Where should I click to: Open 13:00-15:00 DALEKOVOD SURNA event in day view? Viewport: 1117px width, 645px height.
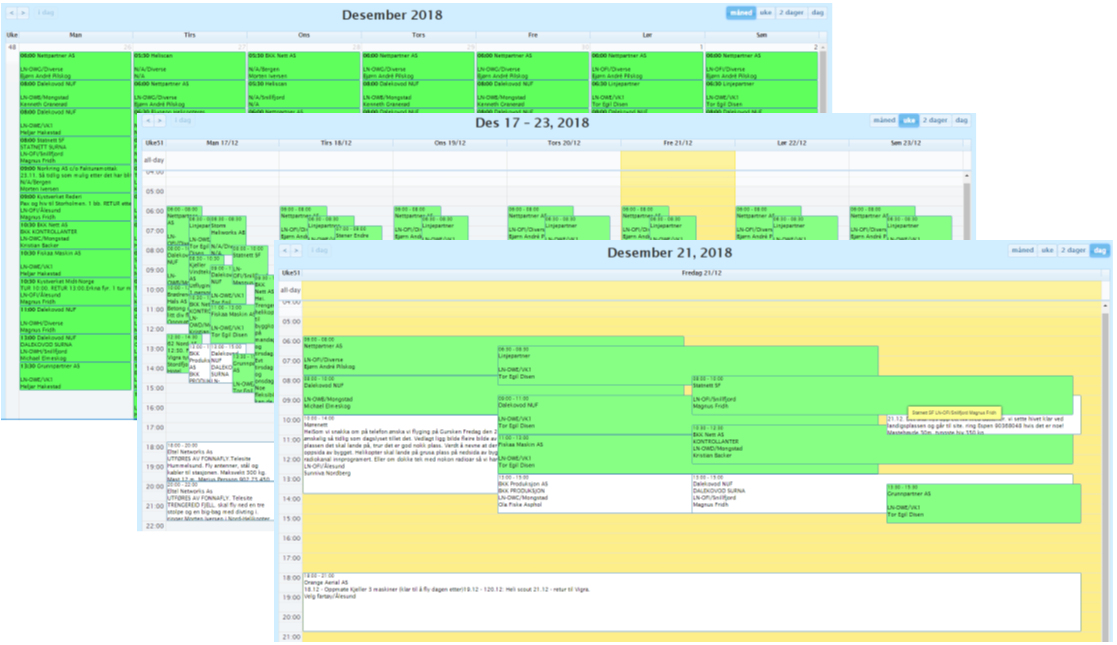pyautogui.click(x=787, y=492)
